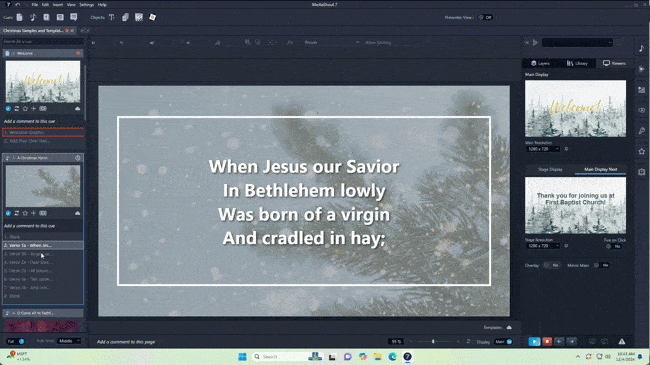Click Add a comment to this page field
Viewport: 650px width, 365px height.
tap(126, 342)
